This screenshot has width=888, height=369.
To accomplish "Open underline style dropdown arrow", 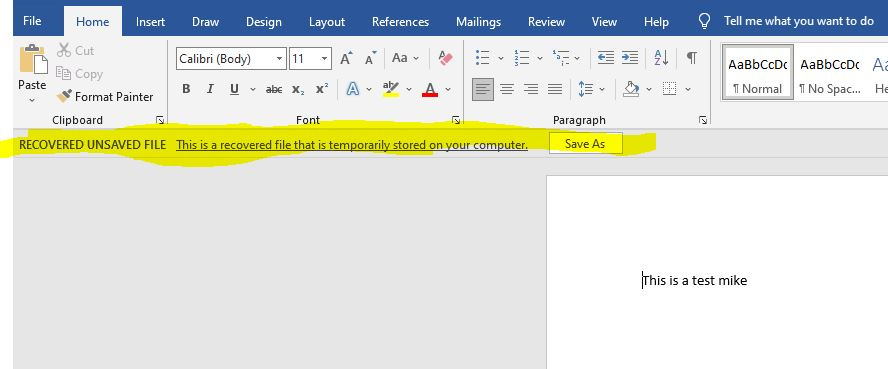I will [253, 89].
